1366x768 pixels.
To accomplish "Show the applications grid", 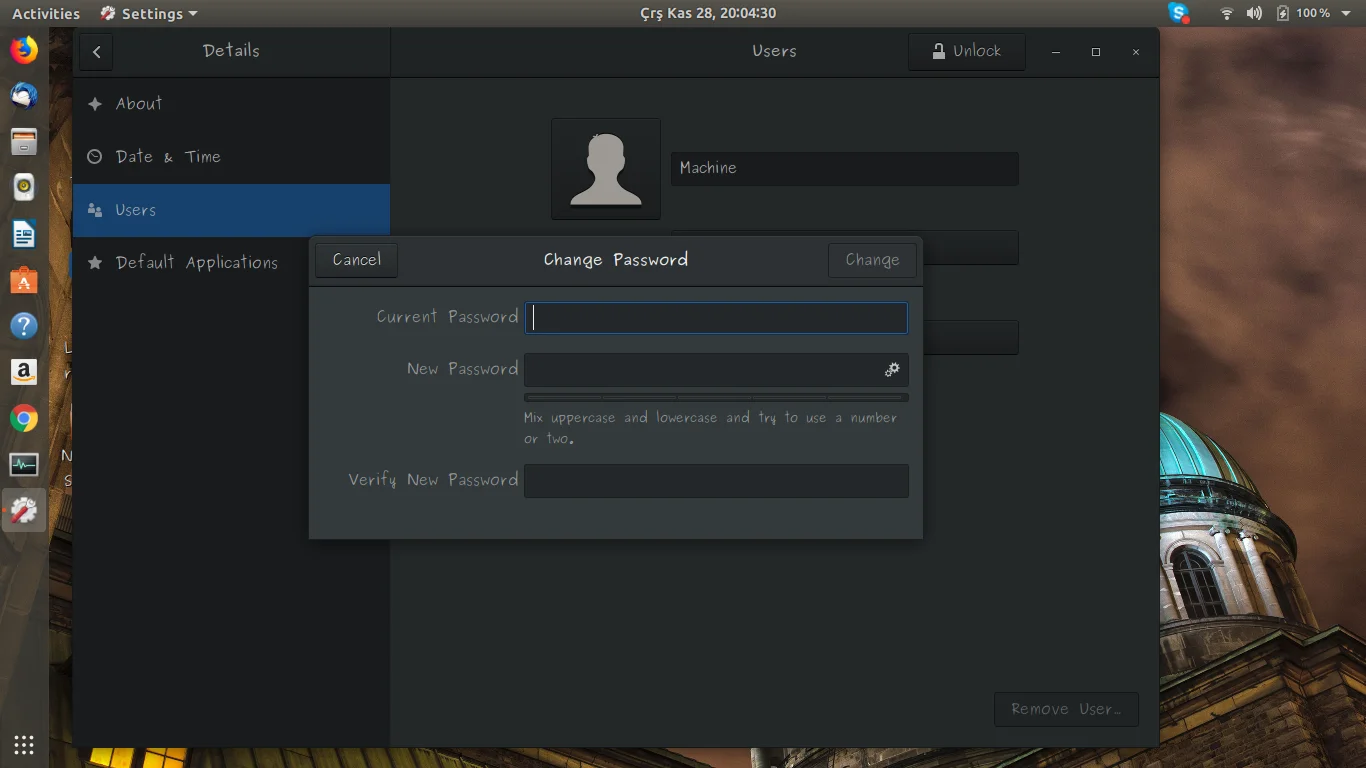I will (x=24, y=744).
